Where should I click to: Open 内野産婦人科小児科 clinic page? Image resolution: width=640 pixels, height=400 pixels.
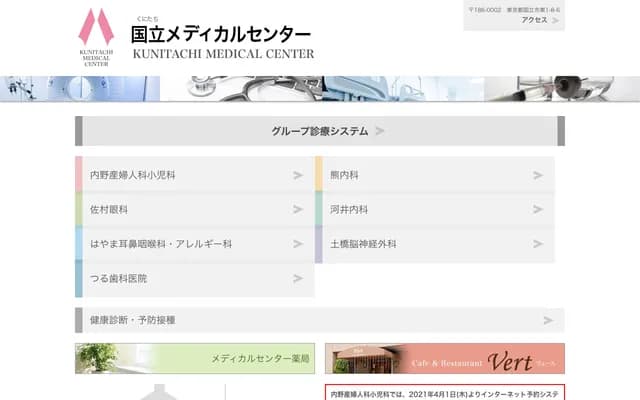click(133, 175)
